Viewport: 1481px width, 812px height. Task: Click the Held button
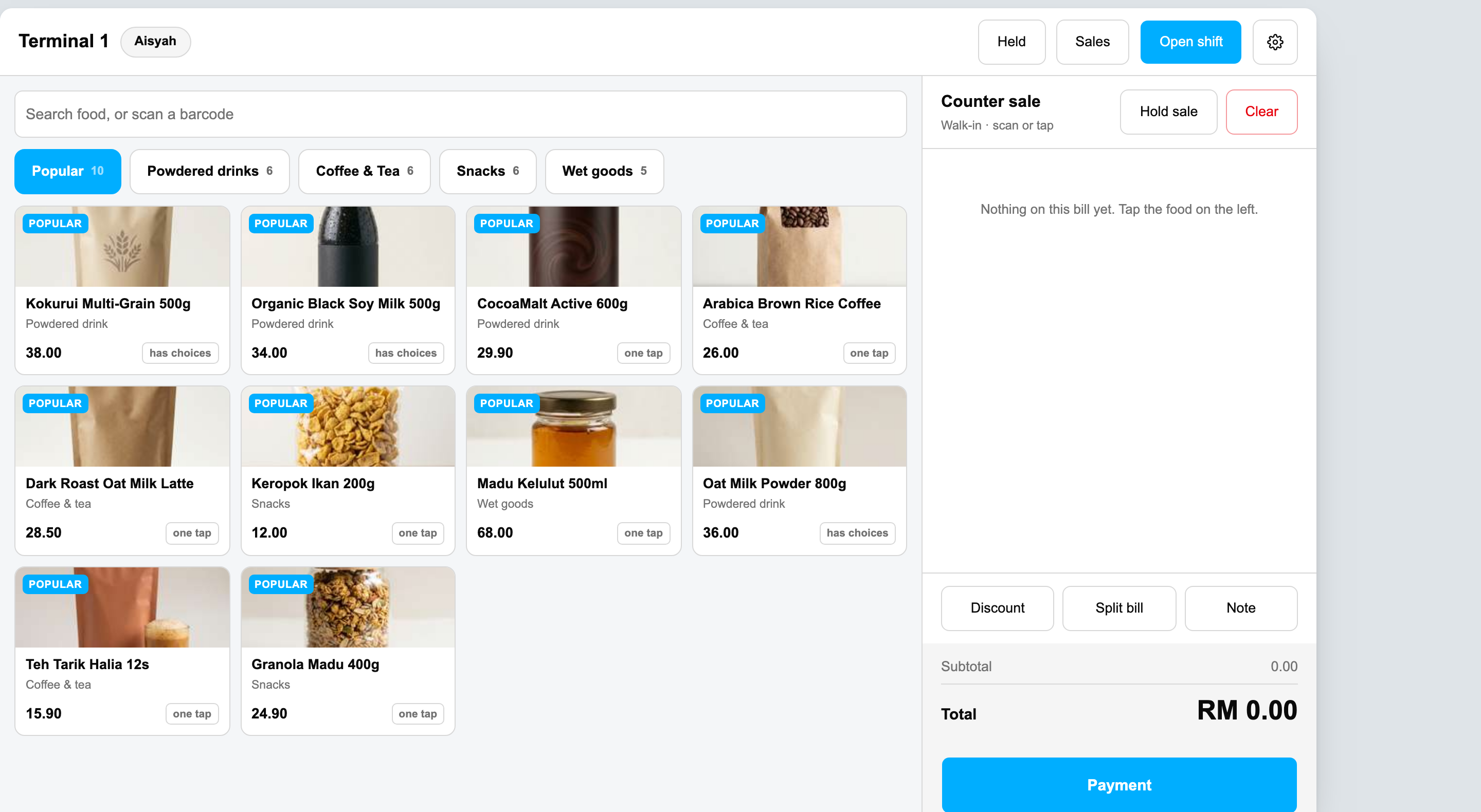(x=1012, y=42)
